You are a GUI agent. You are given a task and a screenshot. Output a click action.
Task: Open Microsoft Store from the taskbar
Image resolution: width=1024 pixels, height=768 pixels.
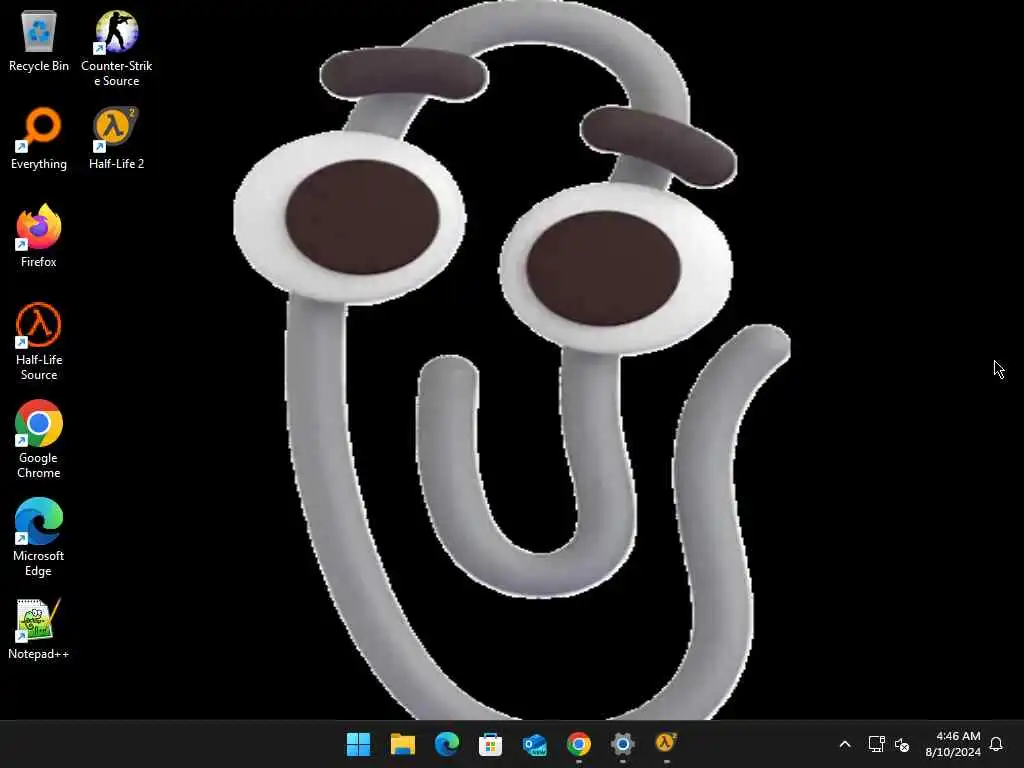pyautogui.click(x=490, y=744)
